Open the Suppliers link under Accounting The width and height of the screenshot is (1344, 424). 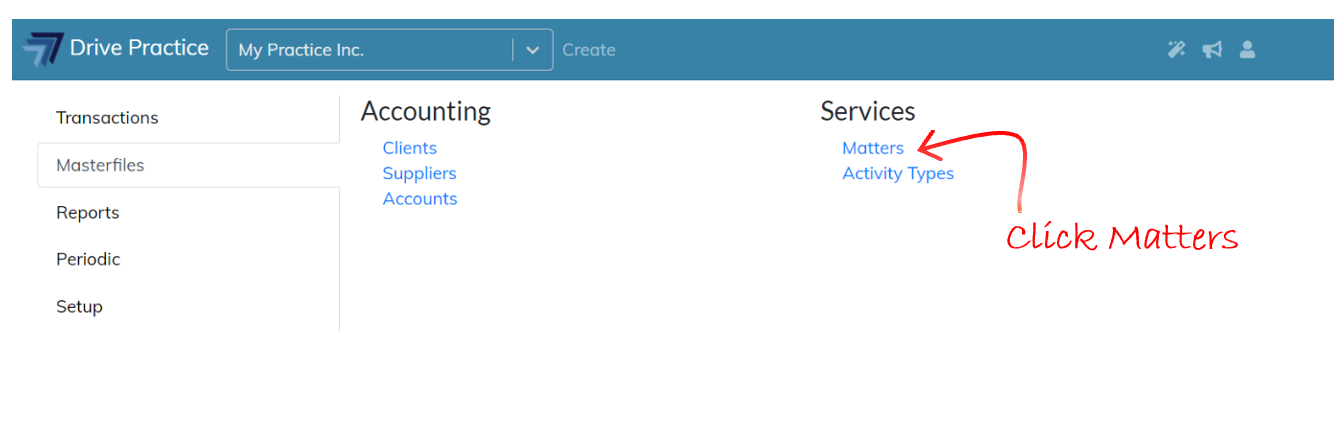tap(420, 173)
